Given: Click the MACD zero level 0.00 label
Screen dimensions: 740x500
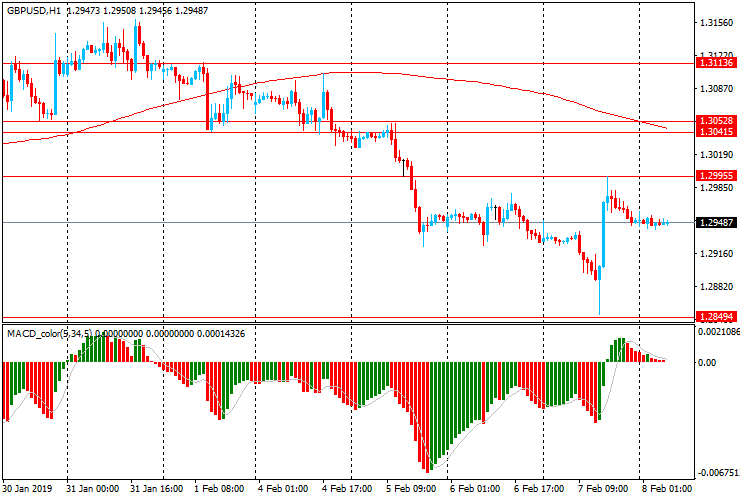Looking at the screenshot, I should click(x=706, y=362).
